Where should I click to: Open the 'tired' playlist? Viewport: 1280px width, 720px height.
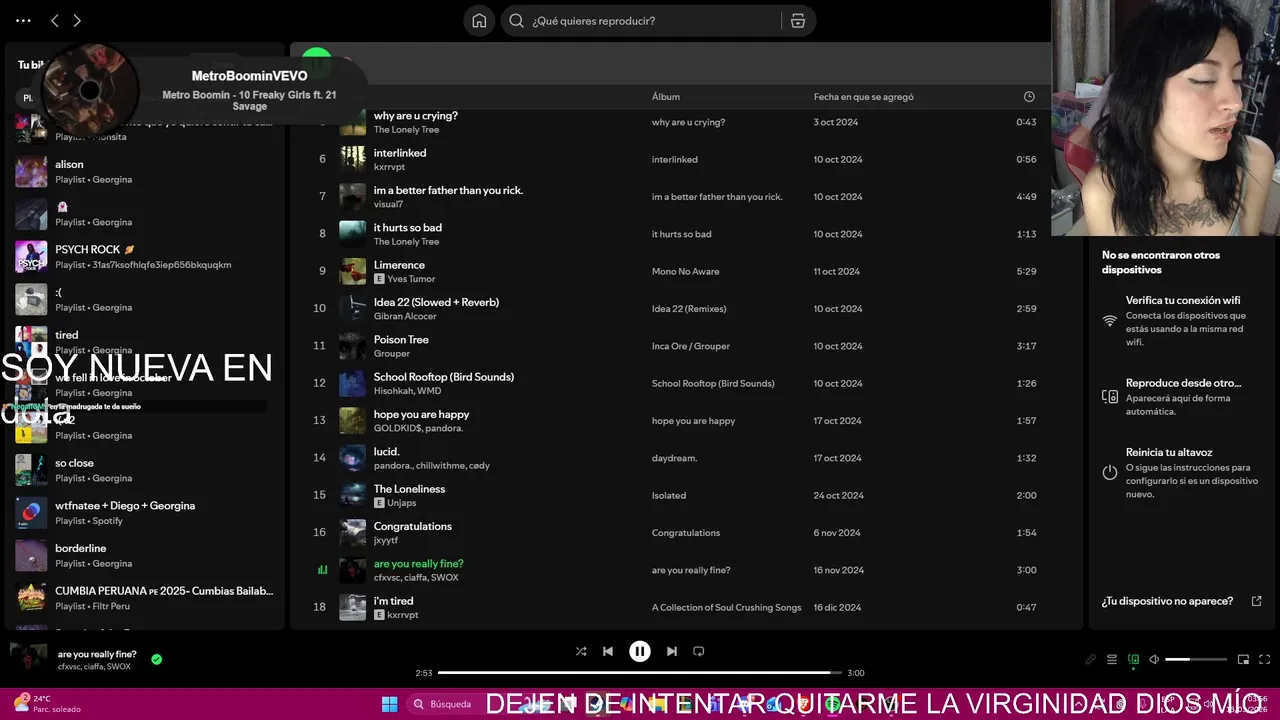[x=145, y=342]
